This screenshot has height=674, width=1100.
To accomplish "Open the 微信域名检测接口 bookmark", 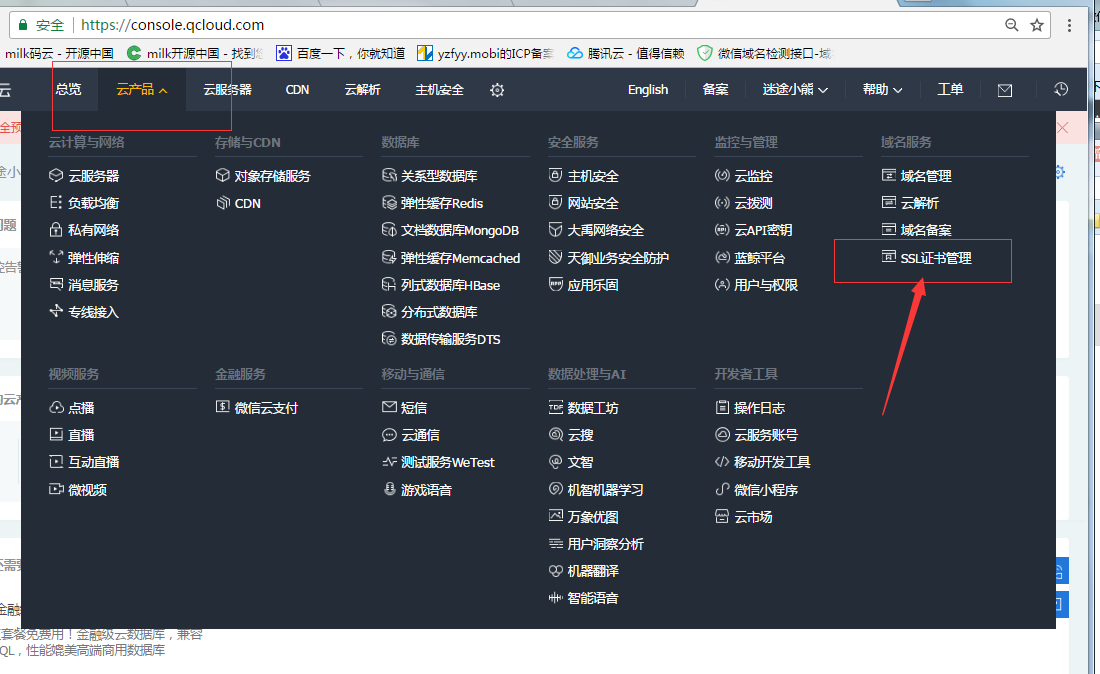I will [764, 53].
